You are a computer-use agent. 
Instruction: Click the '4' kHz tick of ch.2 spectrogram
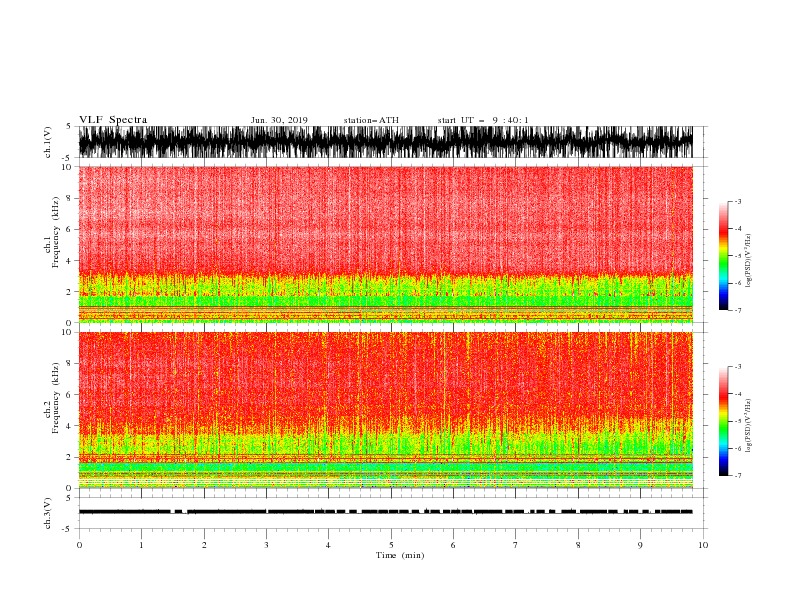tap(69, 426)
